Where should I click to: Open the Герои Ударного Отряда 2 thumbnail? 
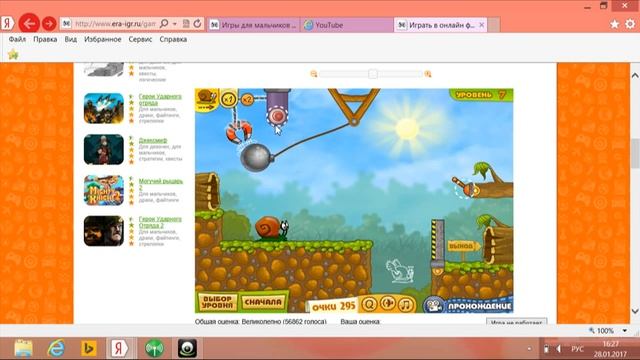click(x=104, y=231)
